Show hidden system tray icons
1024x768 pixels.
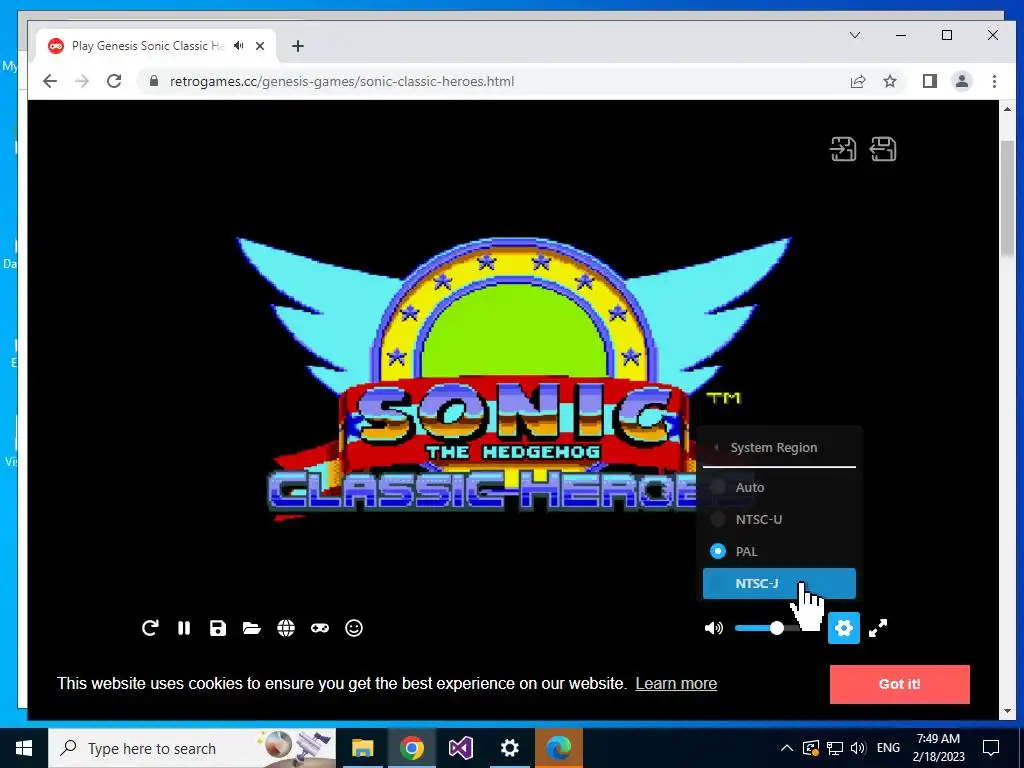pos(787,748)
